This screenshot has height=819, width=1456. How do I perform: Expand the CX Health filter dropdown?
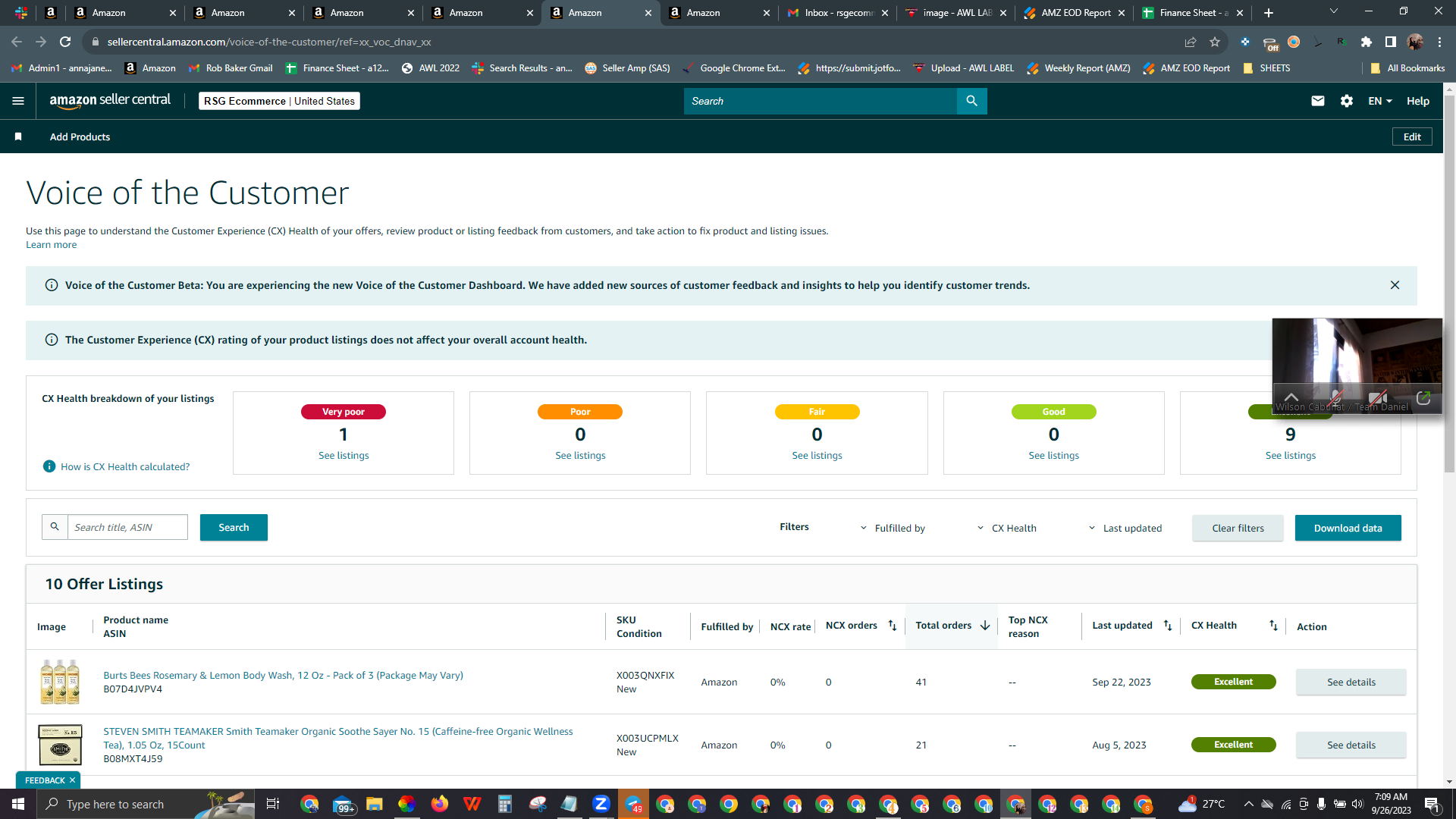coord(1007,528)
